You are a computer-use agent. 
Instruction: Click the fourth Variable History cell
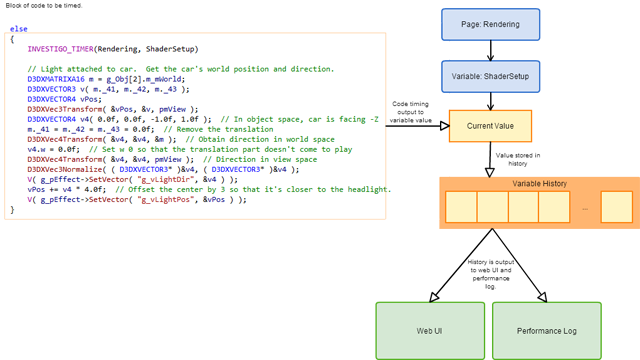coord(554,207)
